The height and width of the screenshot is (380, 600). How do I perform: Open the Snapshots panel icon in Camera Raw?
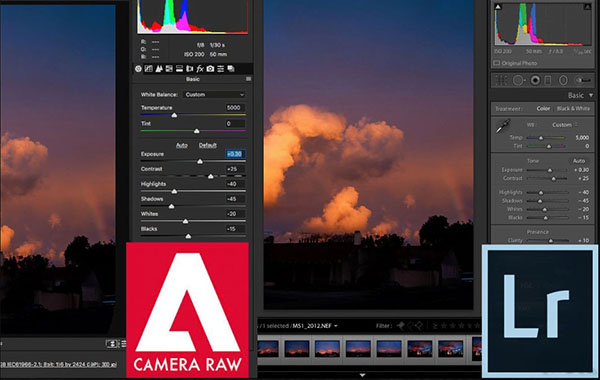tap(231, 69)
